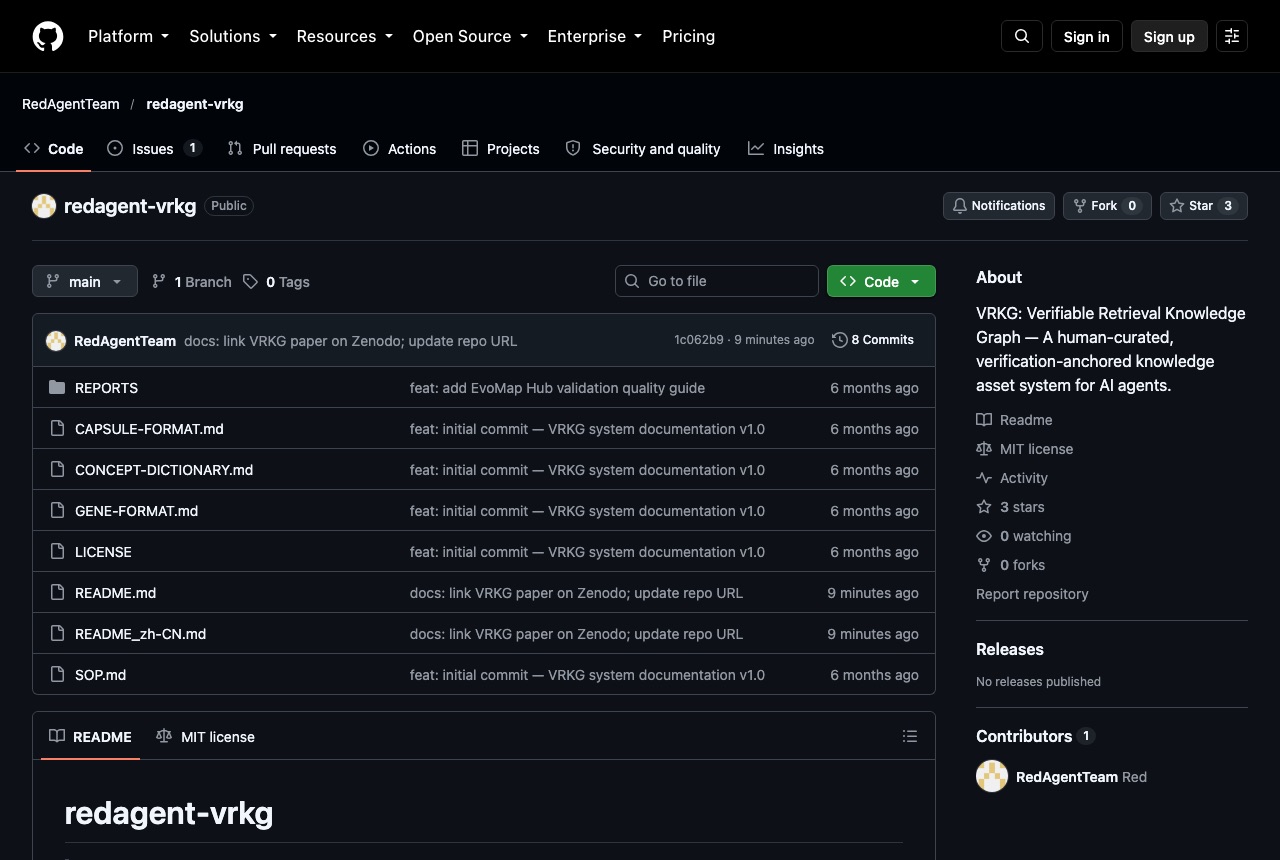Image resolution: width=1280 pixels, height=860 pixels.
Task: Open the CAPSULE-FORMAT.md file
Action: 149,429
